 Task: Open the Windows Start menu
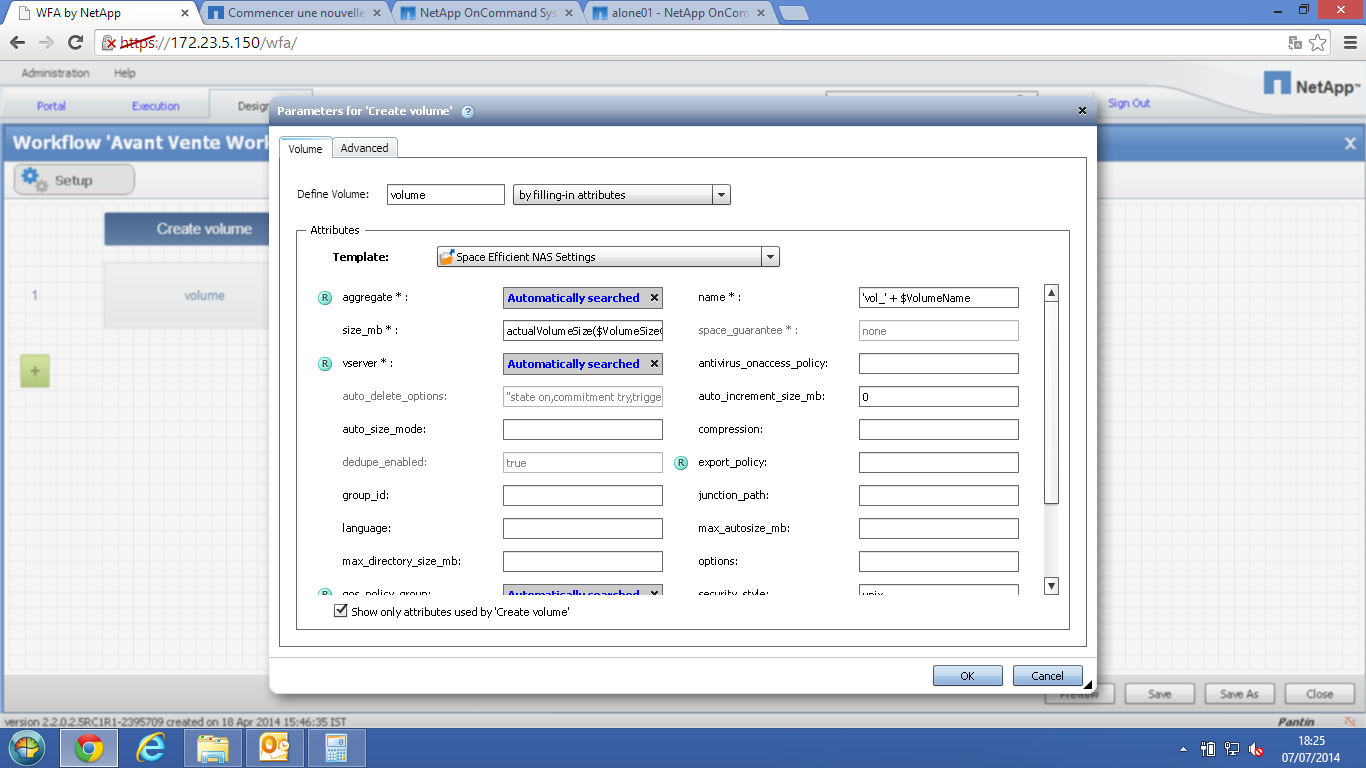(26, 748)
